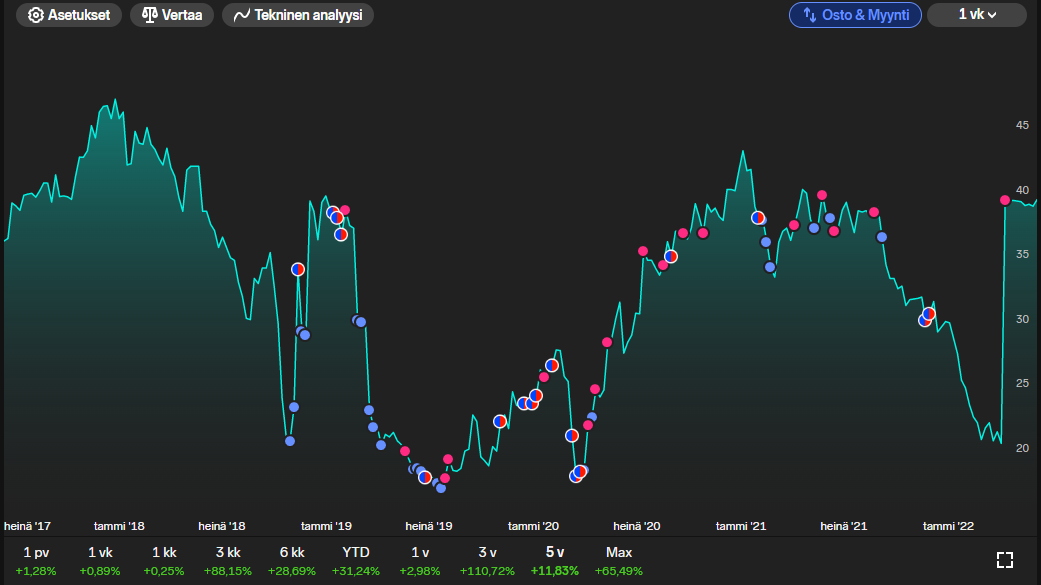Choose the 3 kk time period
The height and width of the screenshot is (585, 1041).
[x=227, y=561]
